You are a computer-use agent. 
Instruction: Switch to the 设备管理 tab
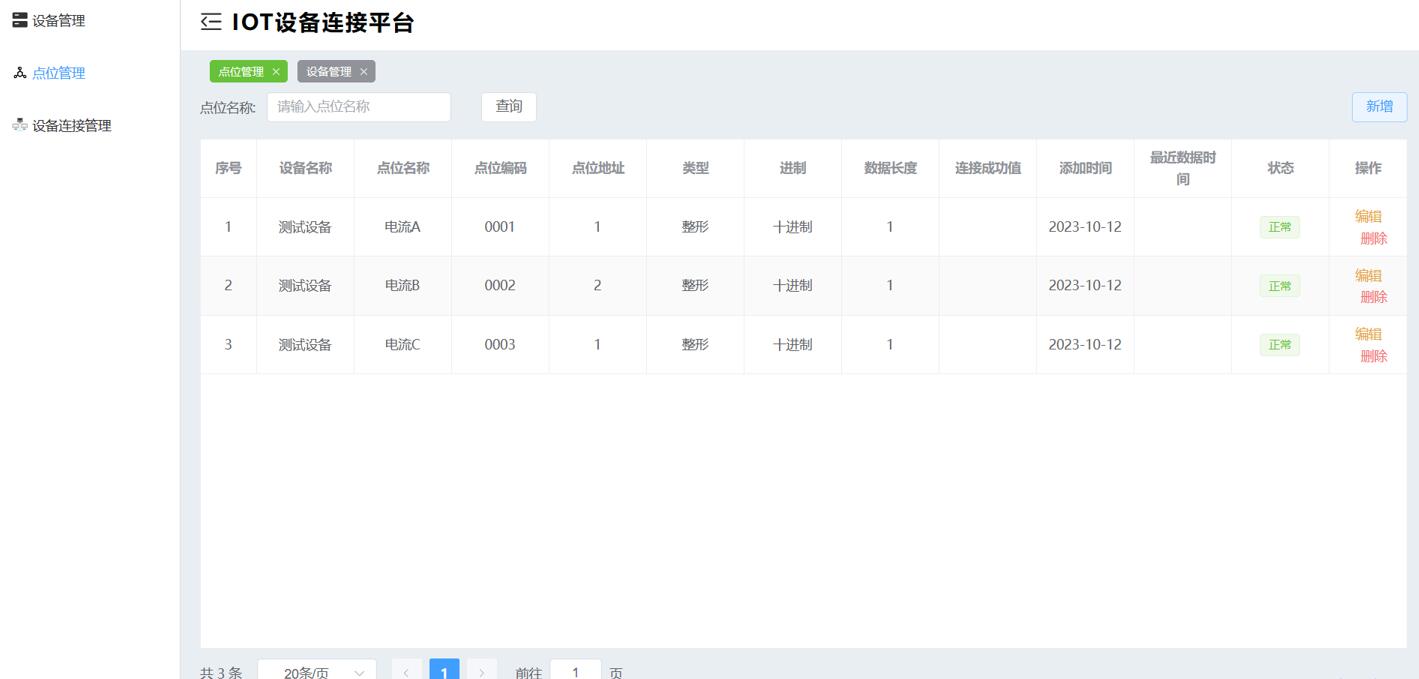[x=328, y=72]
